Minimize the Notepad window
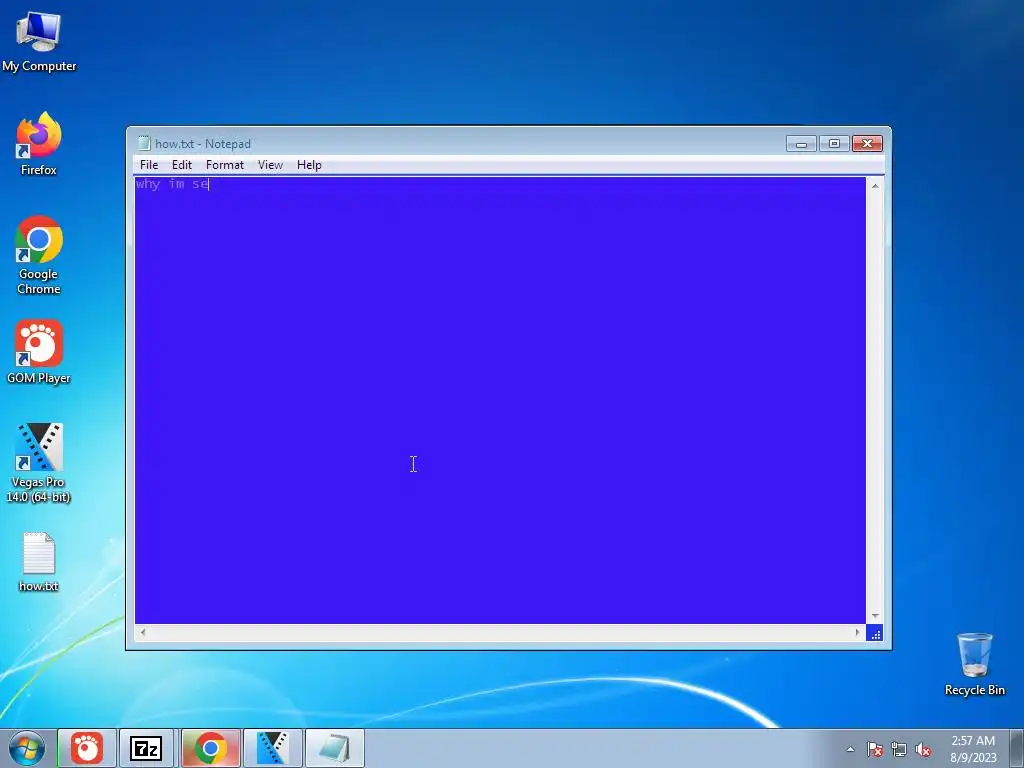This screenshot has width=1024, height=768. (x=801, y=144)
